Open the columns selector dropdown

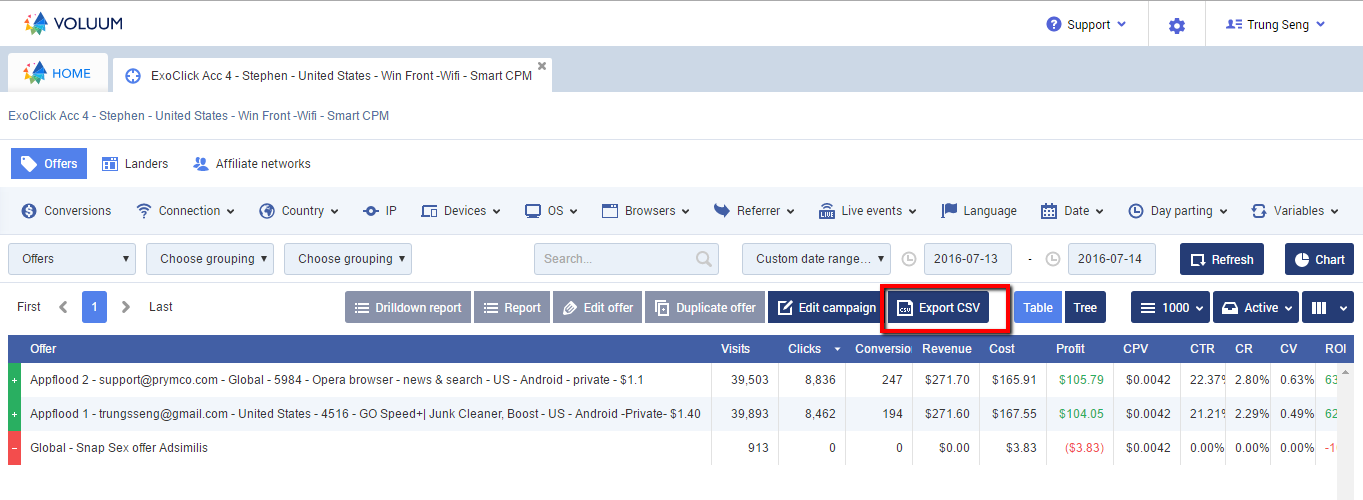click(x=1328, y=307)
